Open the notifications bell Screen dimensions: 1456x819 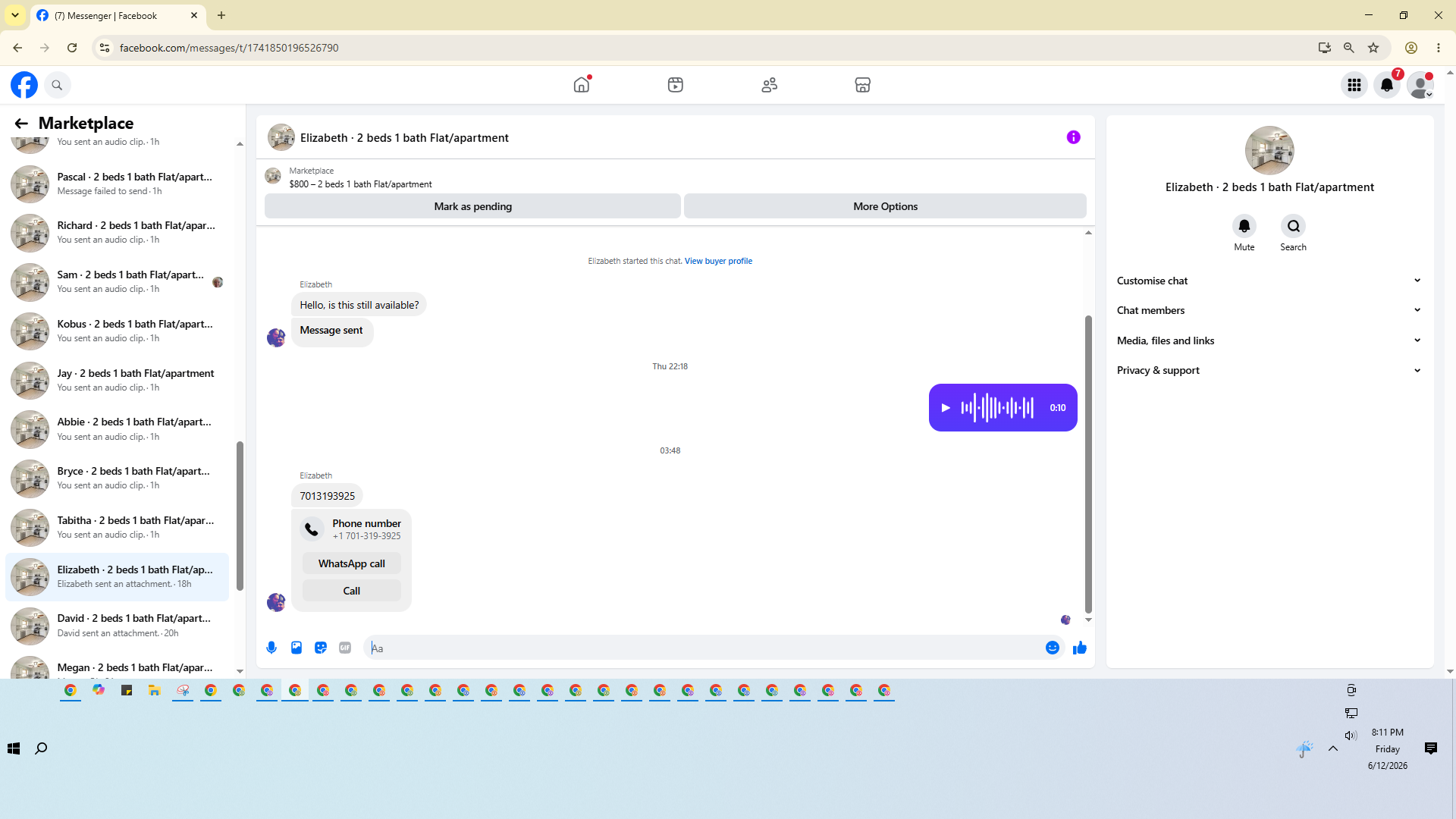click(x=1387, y=85)
